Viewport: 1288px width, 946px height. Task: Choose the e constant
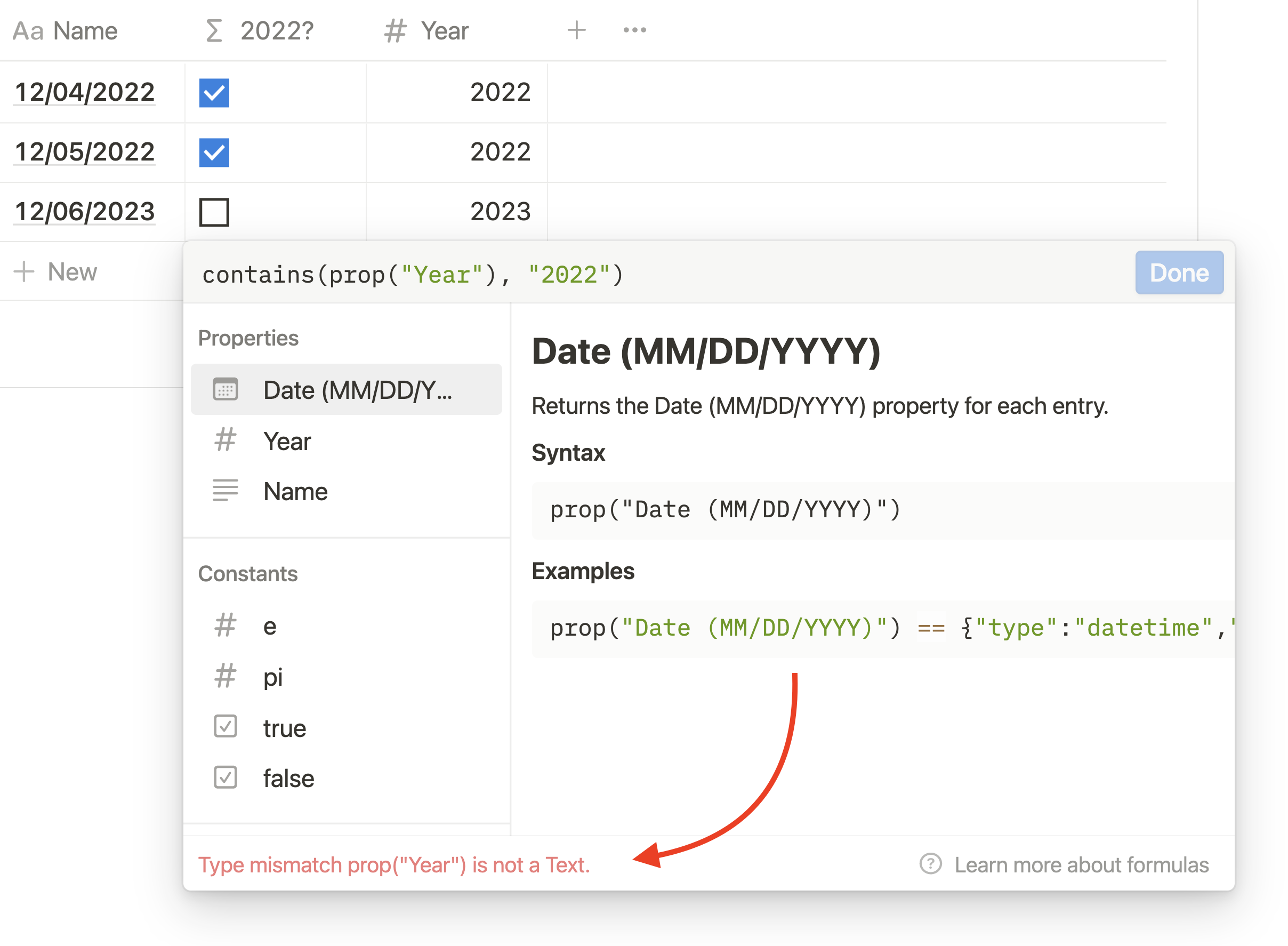[x=270, y=626]
